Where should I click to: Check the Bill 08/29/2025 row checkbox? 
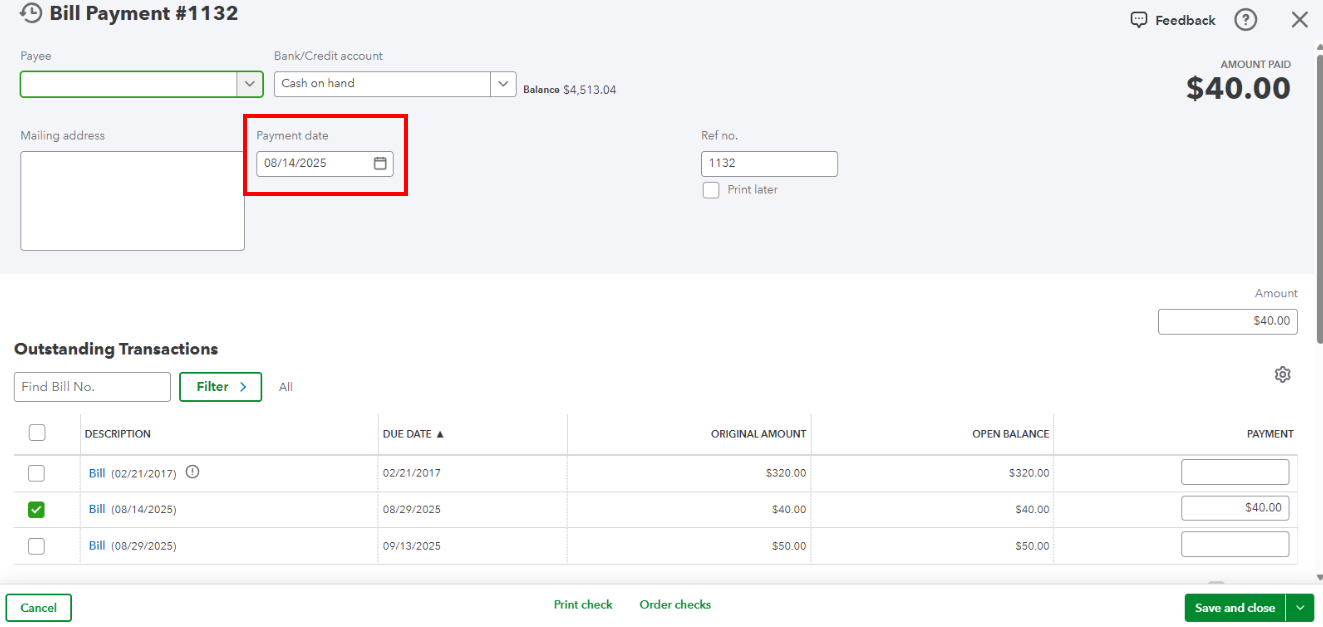pos(36,546)
